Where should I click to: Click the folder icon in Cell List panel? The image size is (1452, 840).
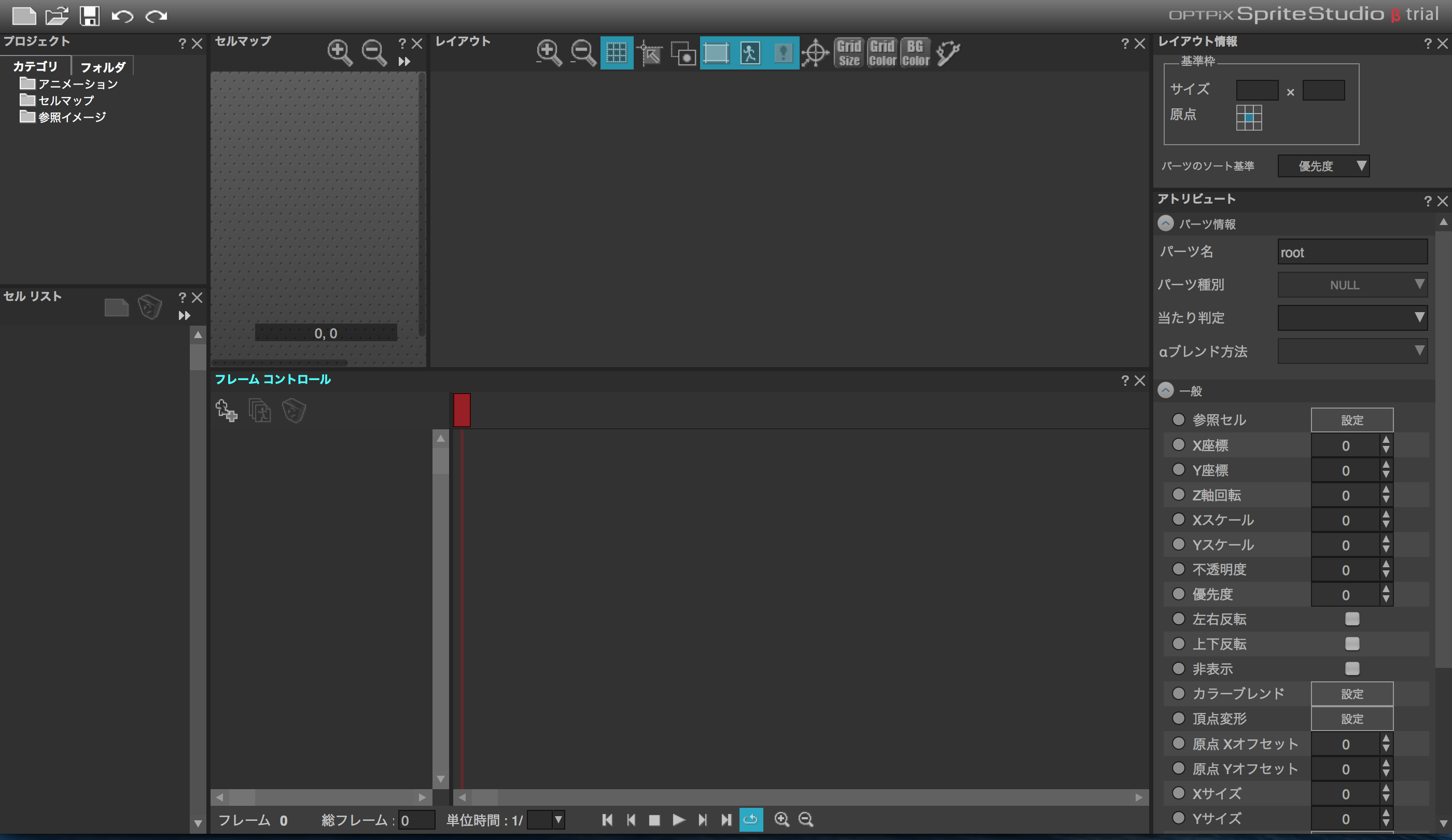coord(116,307)
